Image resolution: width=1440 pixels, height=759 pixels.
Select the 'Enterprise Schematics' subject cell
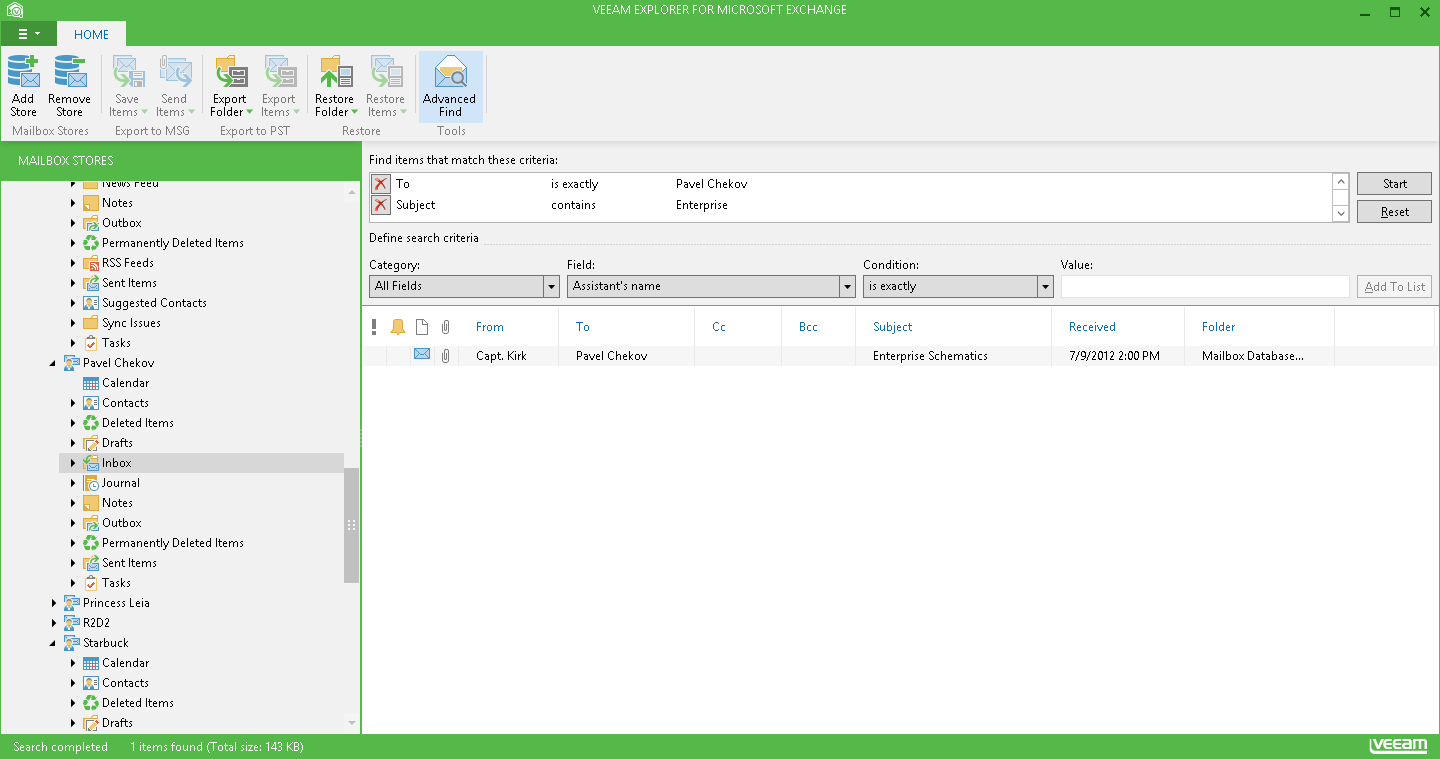930,356
